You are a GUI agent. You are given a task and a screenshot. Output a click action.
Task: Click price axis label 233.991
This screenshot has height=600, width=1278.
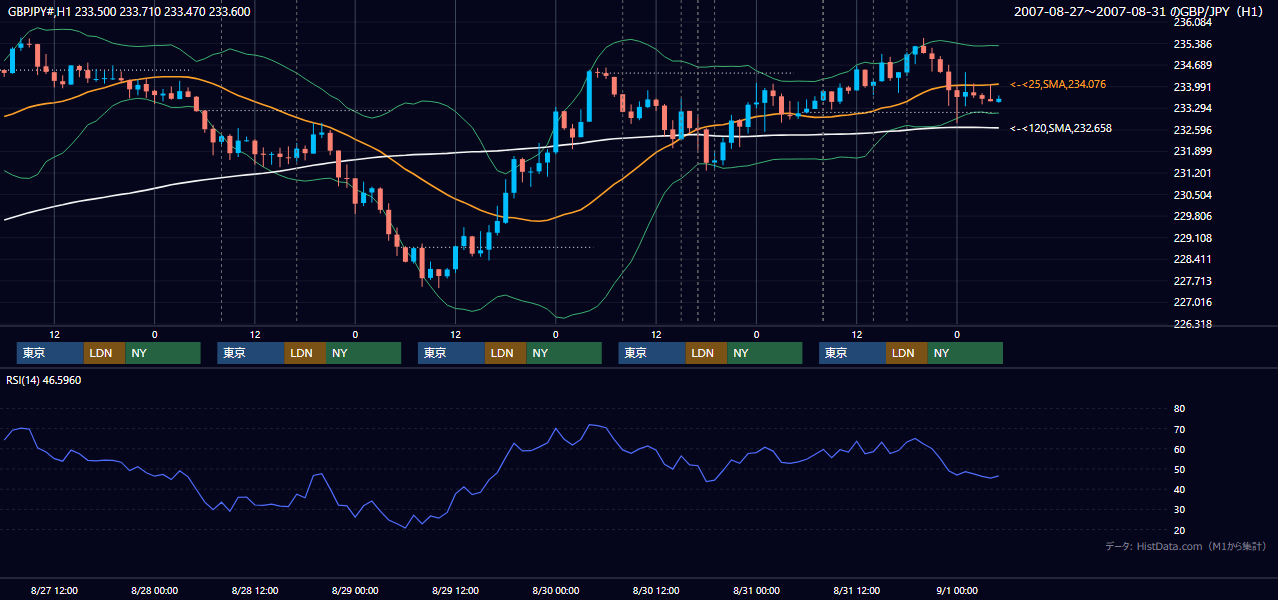1192,87
